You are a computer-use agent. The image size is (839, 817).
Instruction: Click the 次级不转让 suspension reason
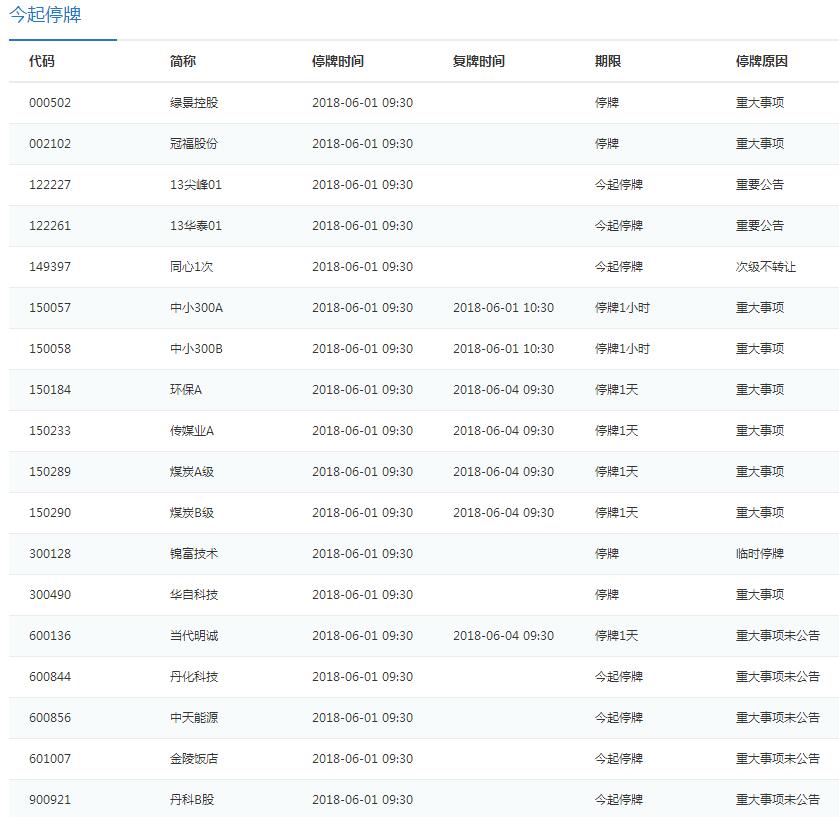coord(766,267)
